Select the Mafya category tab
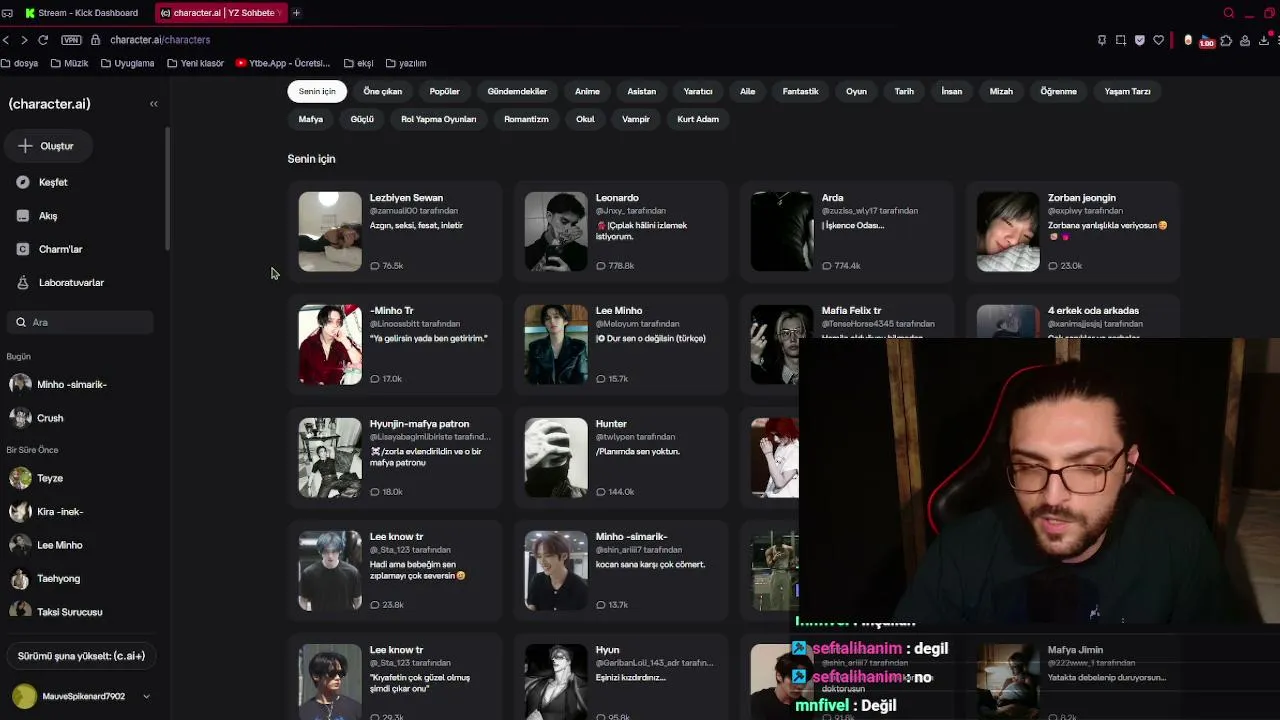1280x720 pixels. coord(311,119)
